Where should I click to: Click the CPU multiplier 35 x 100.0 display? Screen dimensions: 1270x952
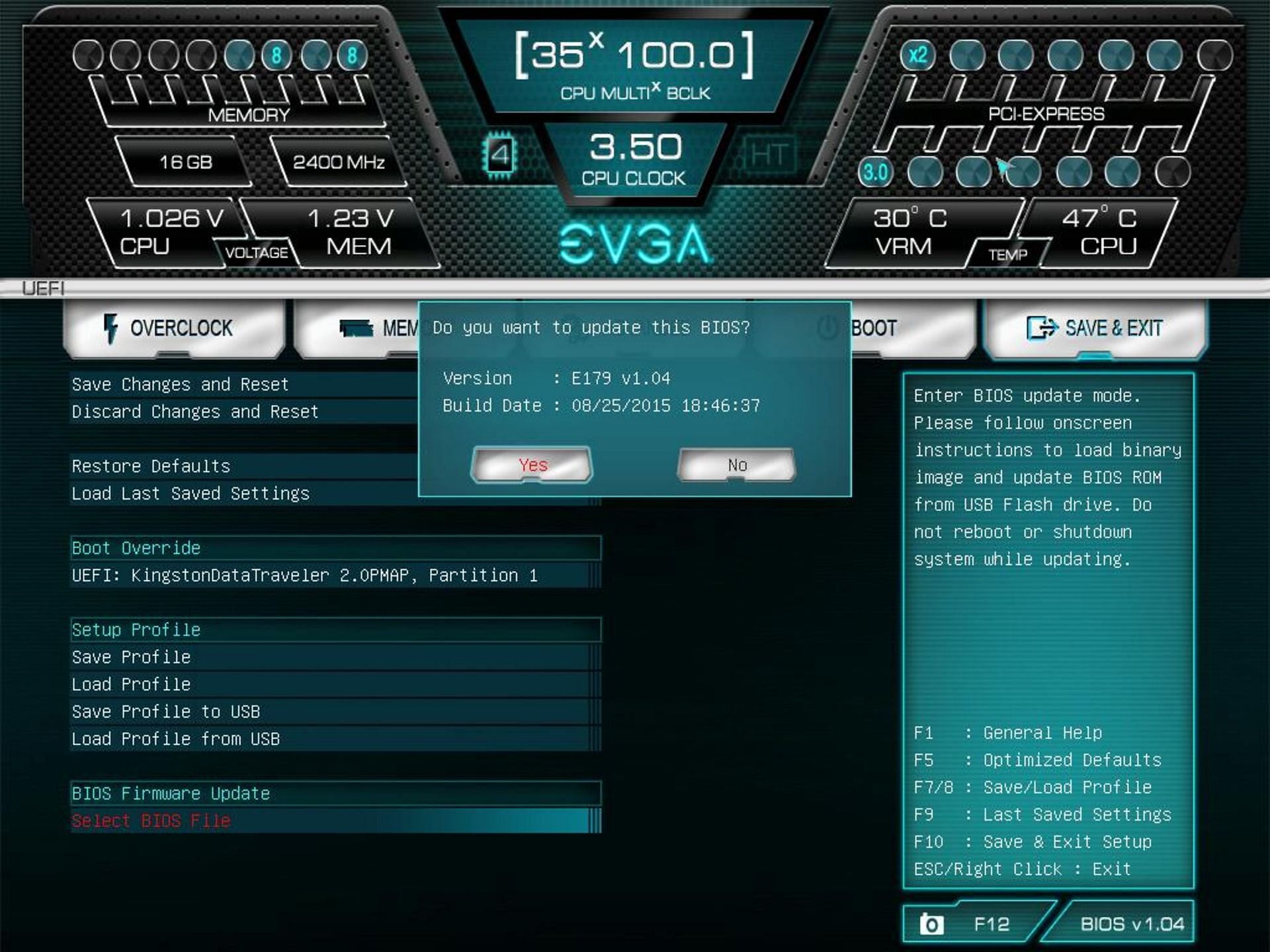[x=635, y=56]
